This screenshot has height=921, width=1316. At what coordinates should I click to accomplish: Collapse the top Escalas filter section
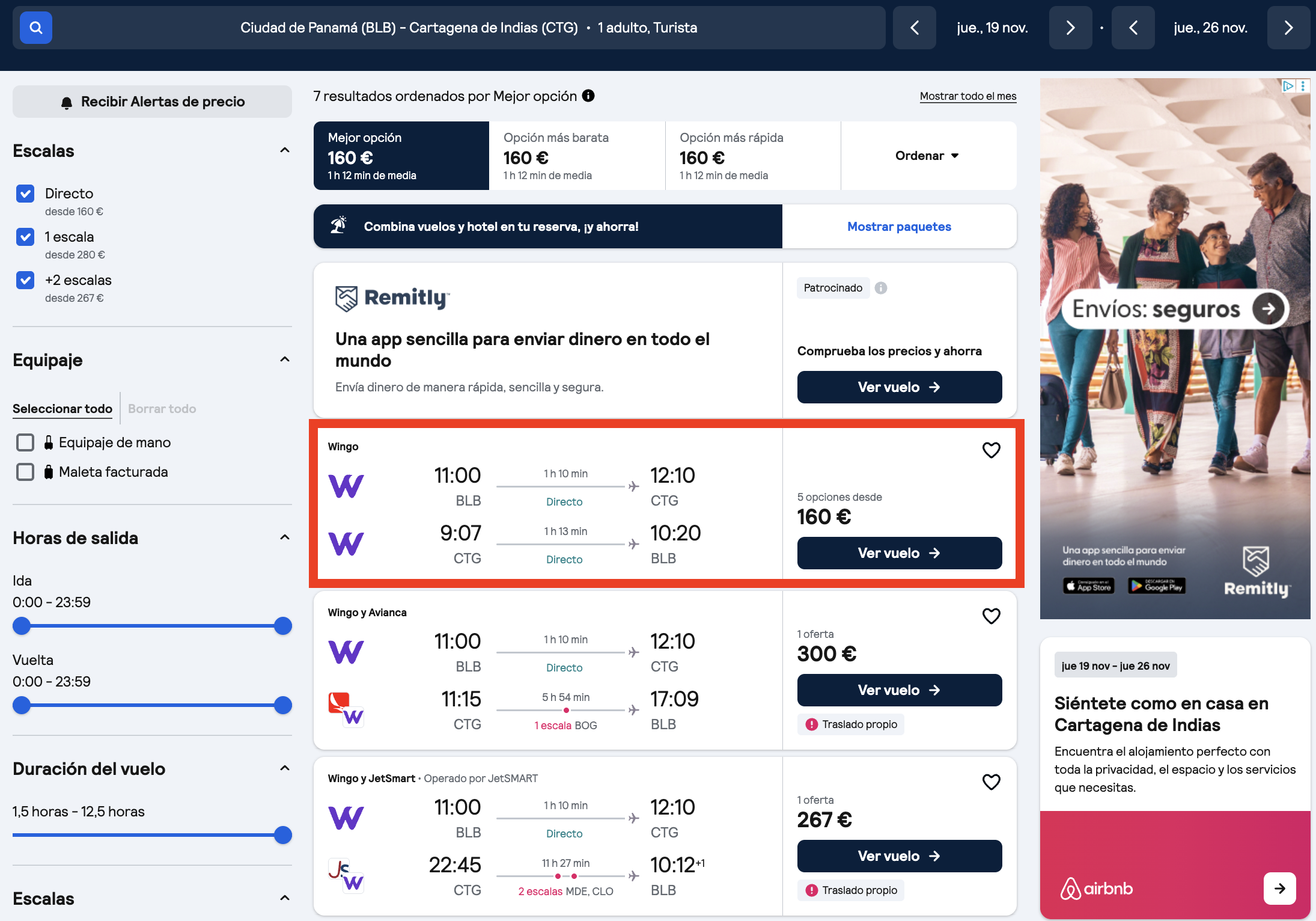285,150
